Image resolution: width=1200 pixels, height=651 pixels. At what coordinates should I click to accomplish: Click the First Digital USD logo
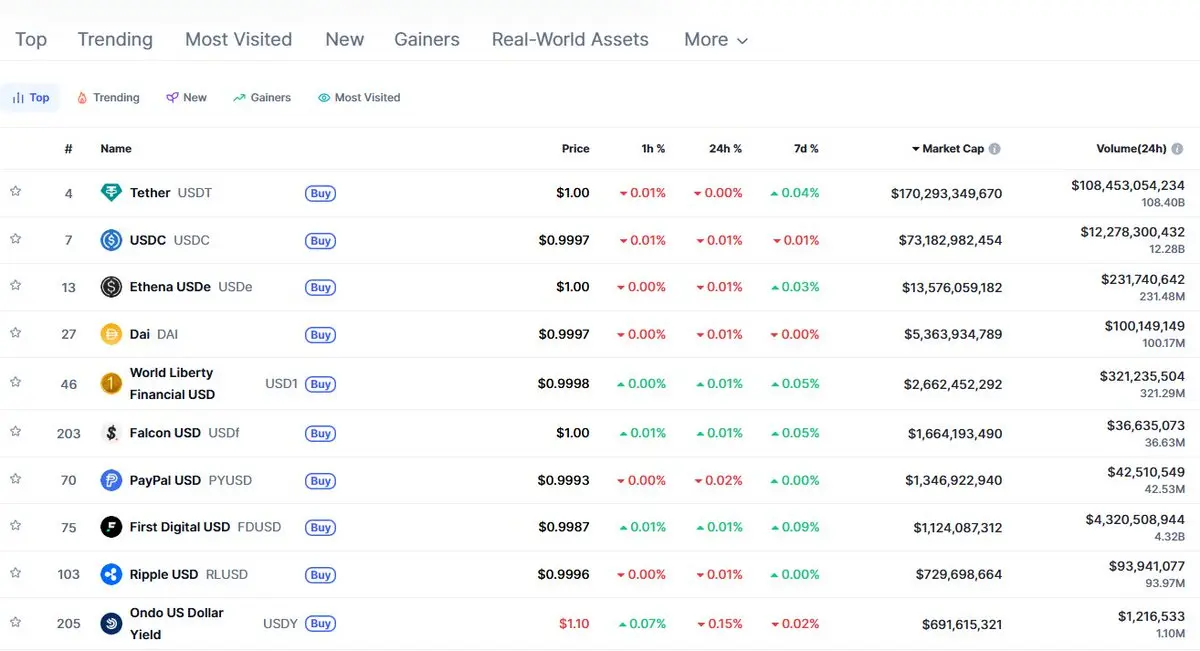(x=111, y=527)
